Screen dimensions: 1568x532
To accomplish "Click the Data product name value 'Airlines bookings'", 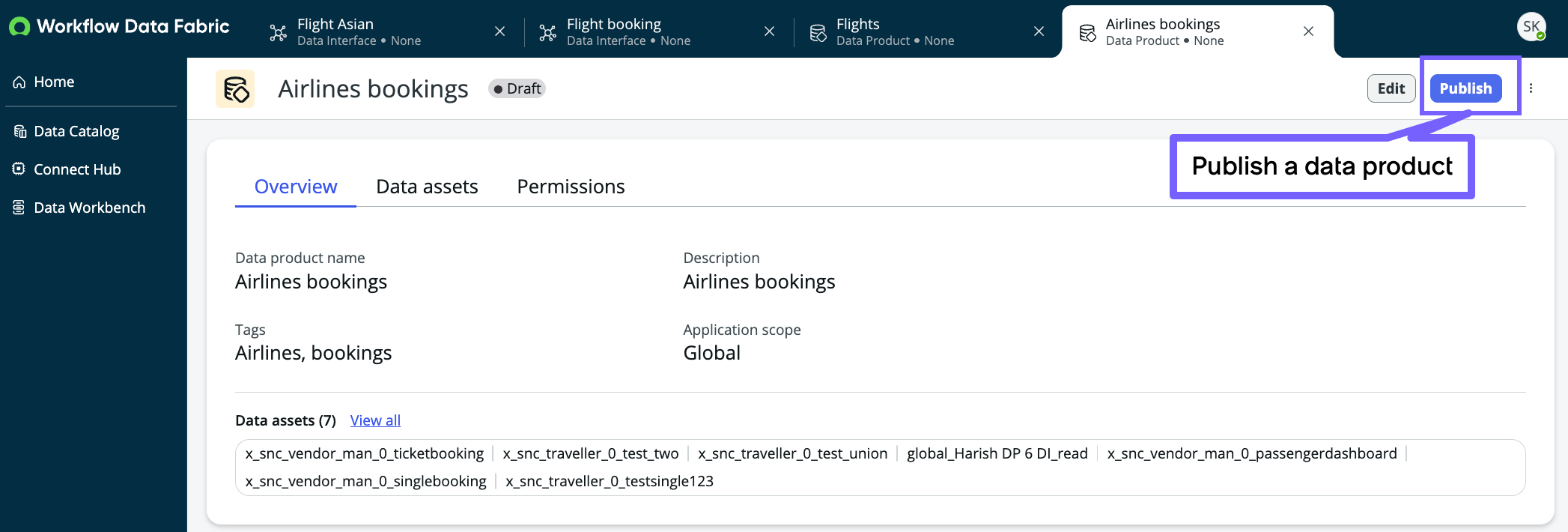I will [311, 282].
